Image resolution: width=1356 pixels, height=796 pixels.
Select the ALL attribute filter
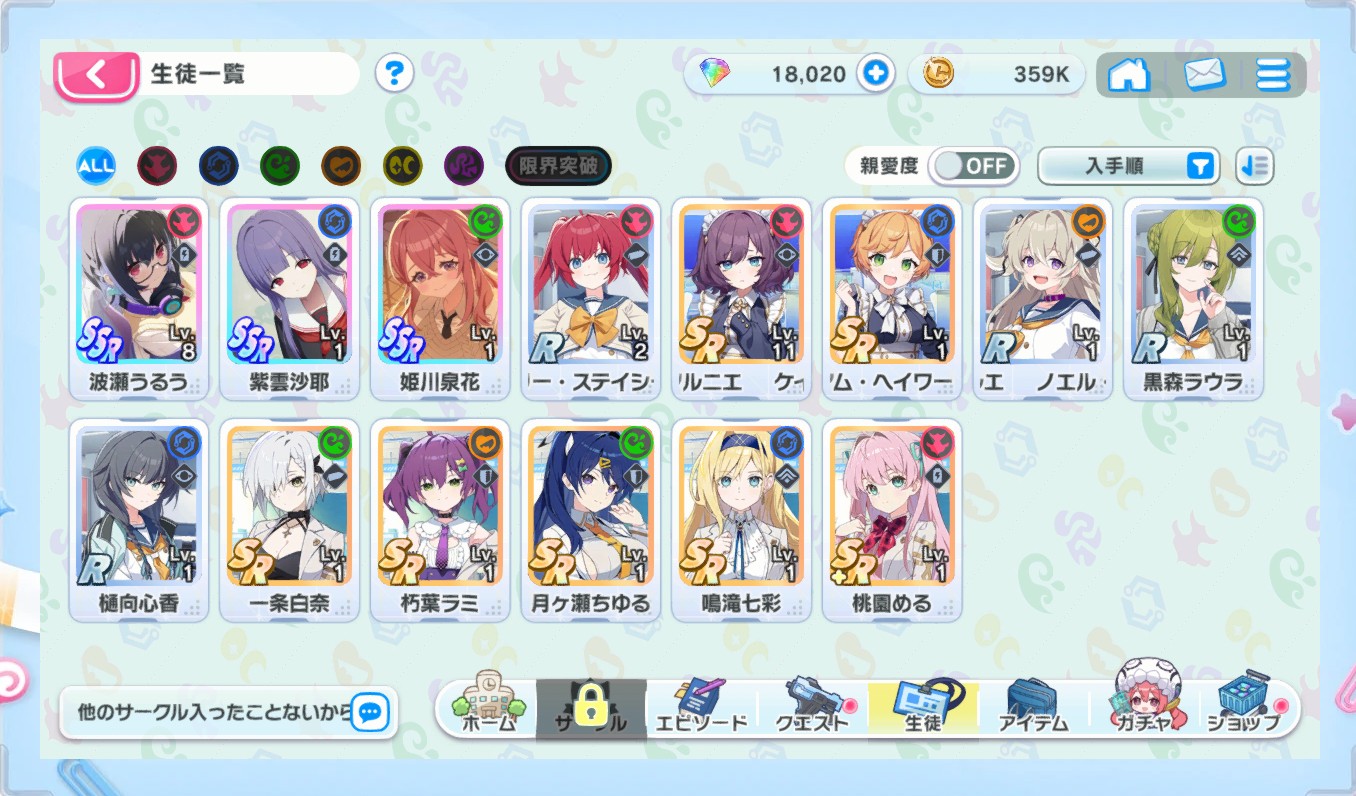click(96, 166)
